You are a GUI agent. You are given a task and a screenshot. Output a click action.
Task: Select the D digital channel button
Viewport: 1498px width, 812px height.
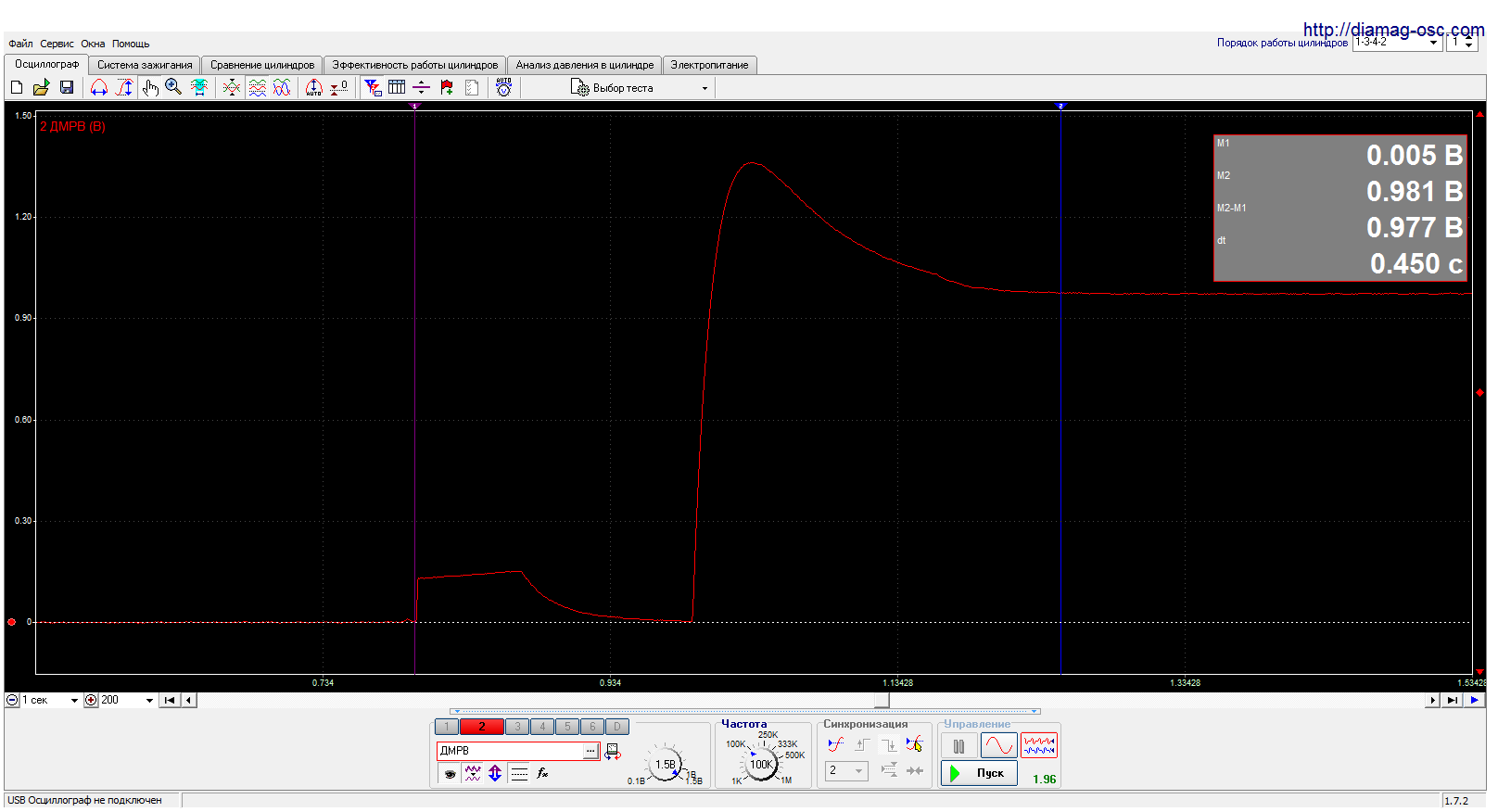click(617, 727)
